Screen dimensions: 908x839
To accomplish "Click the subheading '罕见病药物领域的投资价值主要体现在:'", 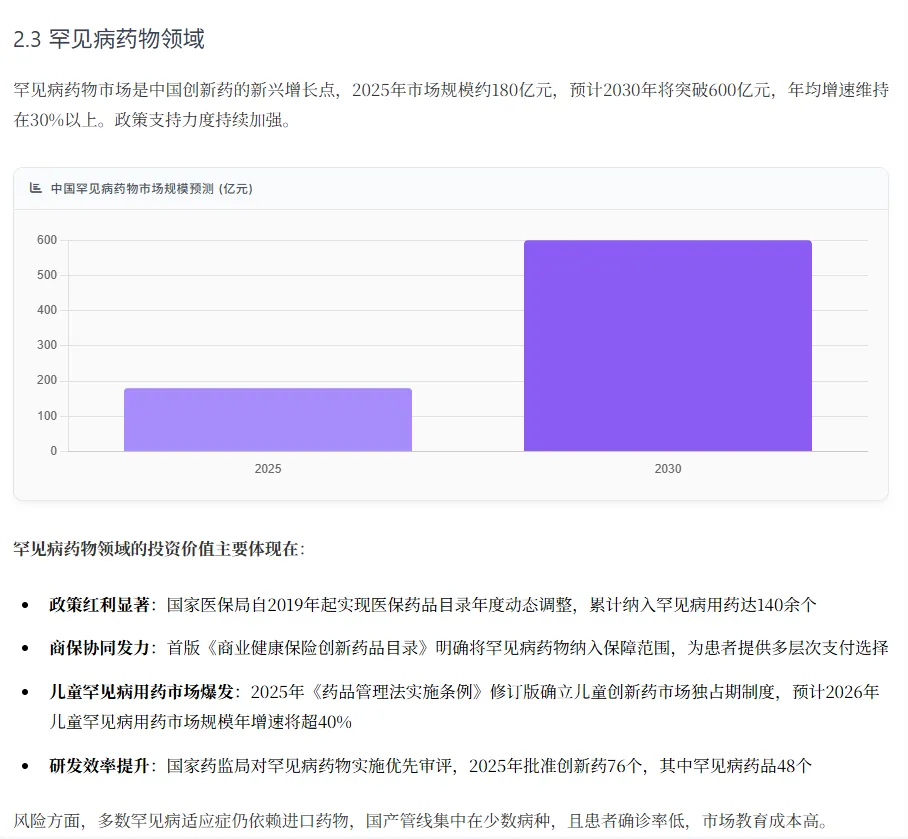I will pos(159,549).
